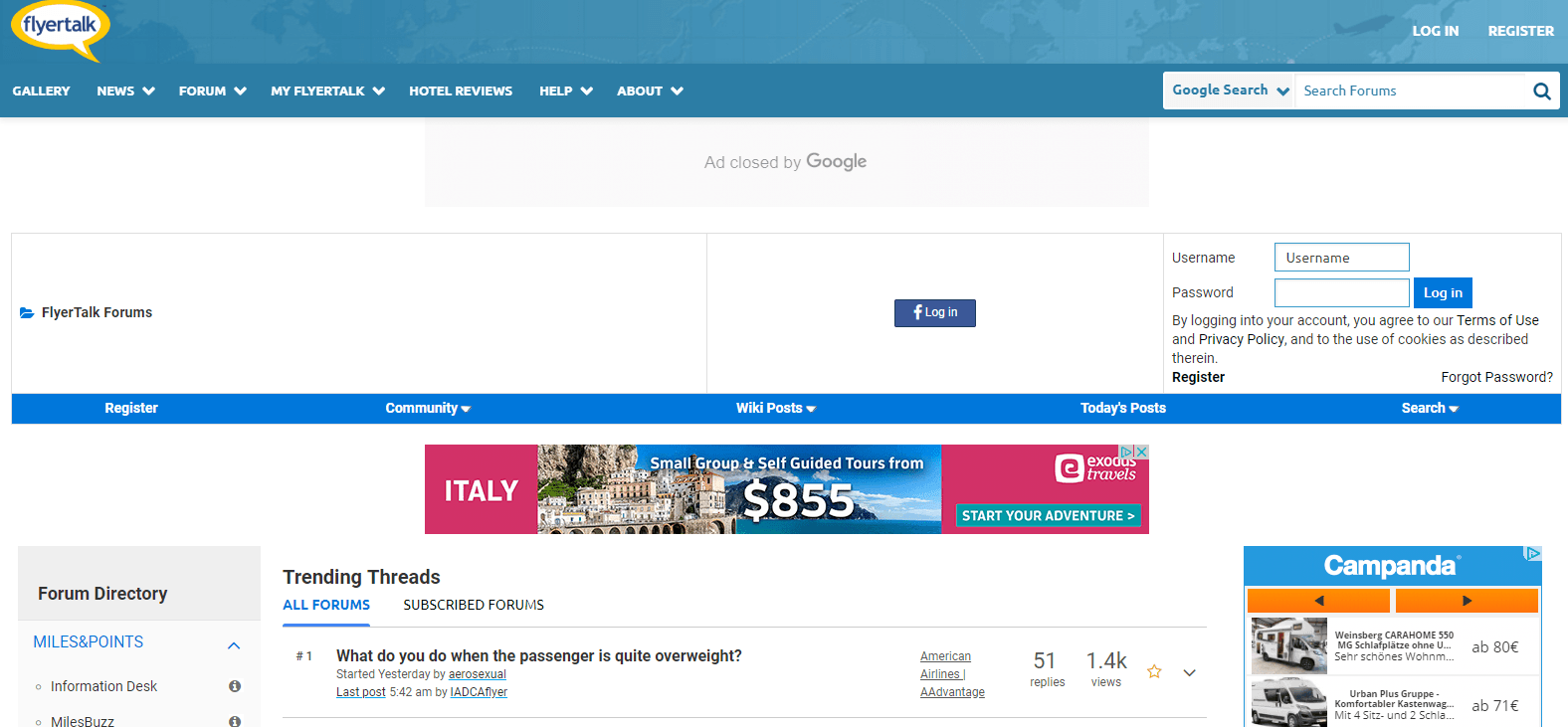Viewport: 1568px width, 727px height.
Task: Click Campanda ad previous arrow
Action: [x=1318, y=601]
